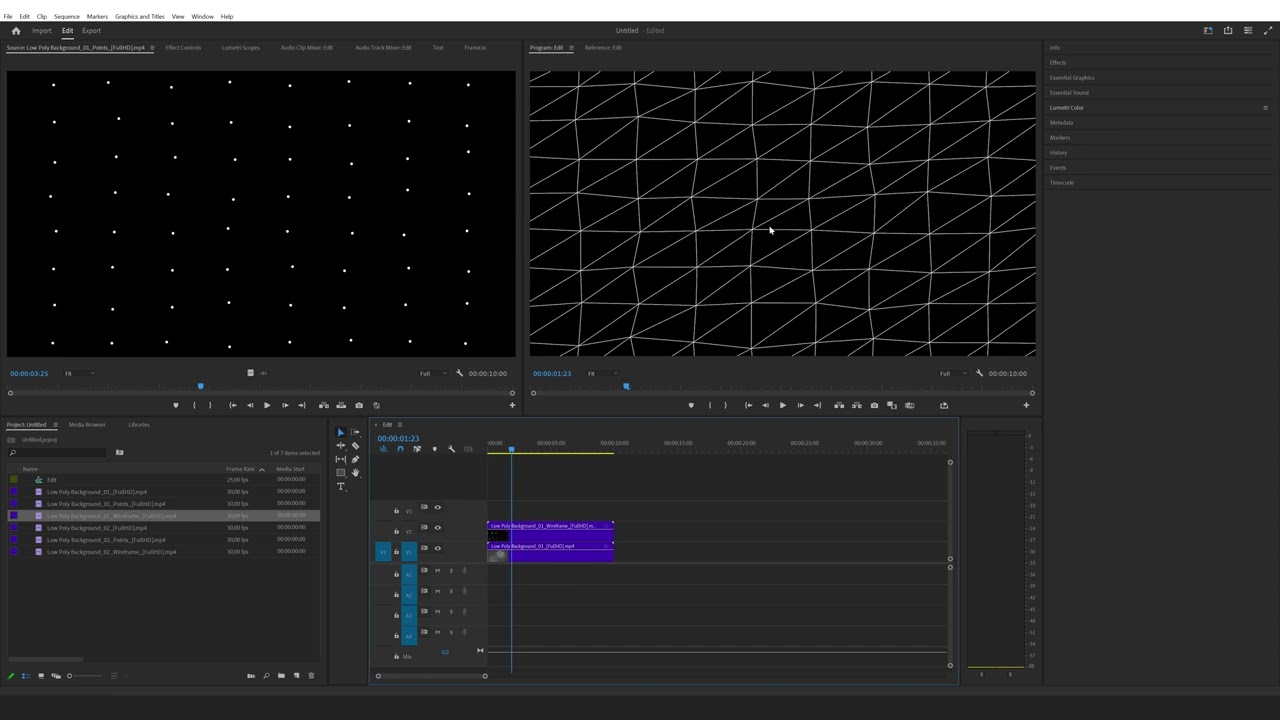Open Timeline Display Settings wrench
Viewport: 1280px width, 720px height.
pyautogui.click(x=451, y=449)
